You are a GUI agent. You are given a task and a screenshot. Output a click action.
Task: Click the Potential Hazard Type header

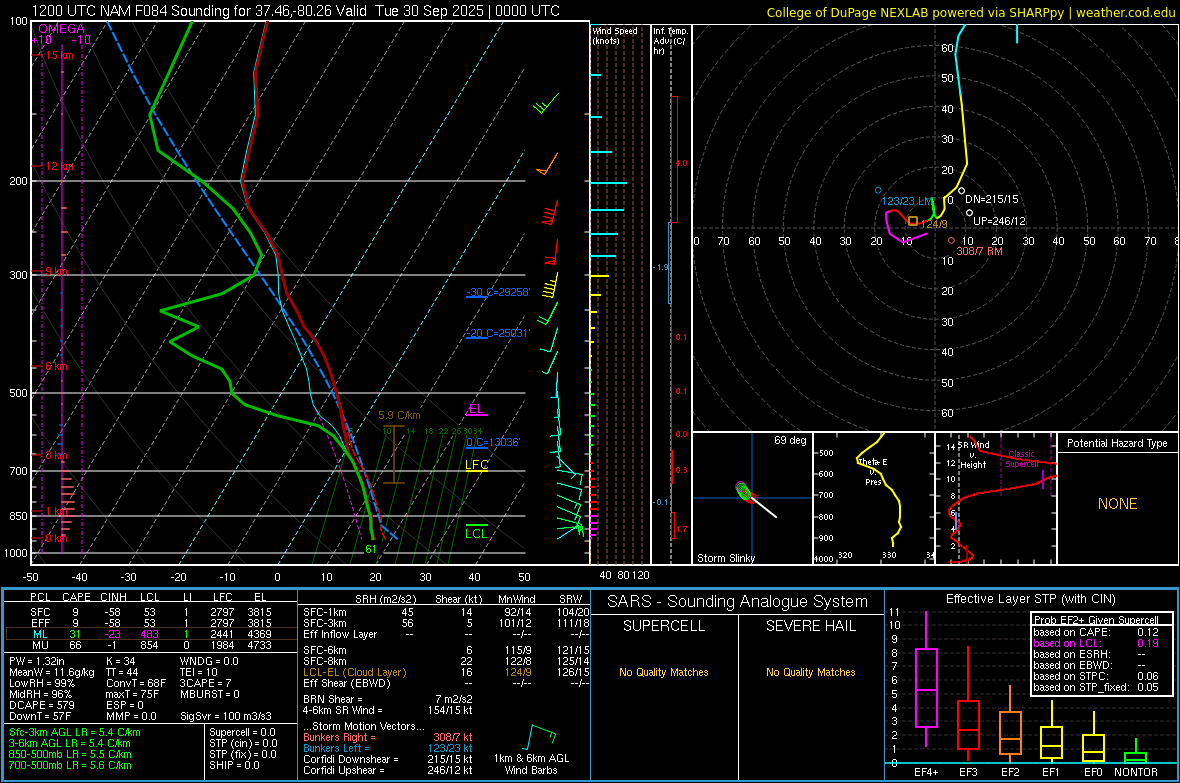coord(1117,443)
